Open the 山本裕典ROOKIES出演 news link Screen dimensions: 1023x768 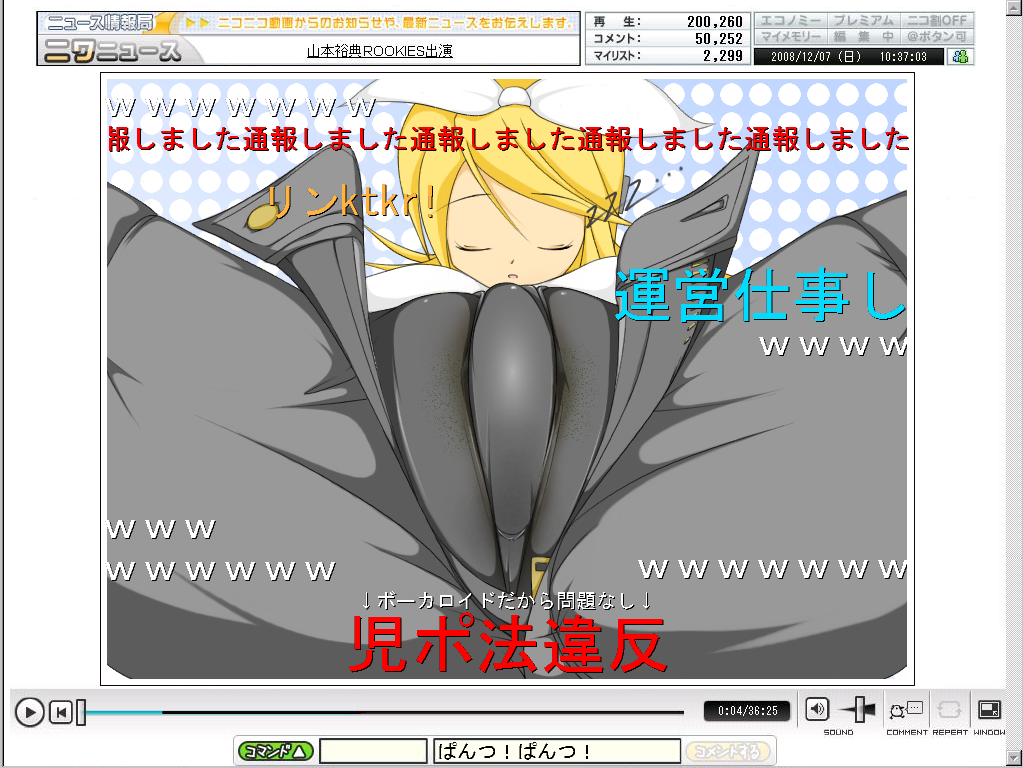pos(379,50)
